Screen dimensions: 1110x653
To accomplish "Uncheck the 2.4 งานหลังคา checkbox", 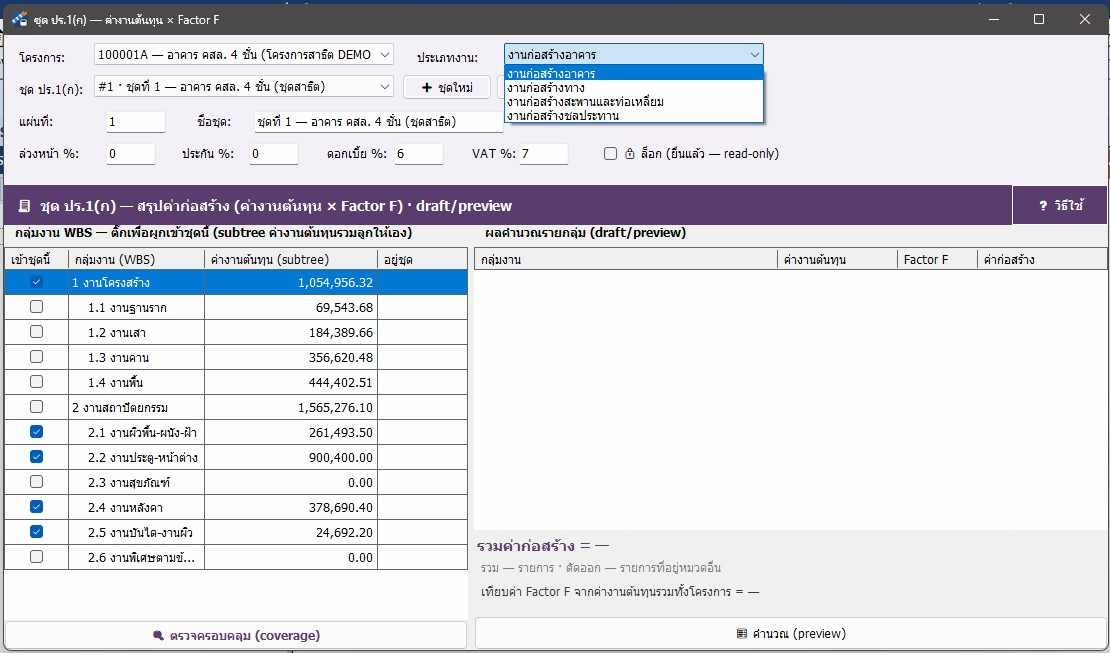I will [x=37, y=506].
